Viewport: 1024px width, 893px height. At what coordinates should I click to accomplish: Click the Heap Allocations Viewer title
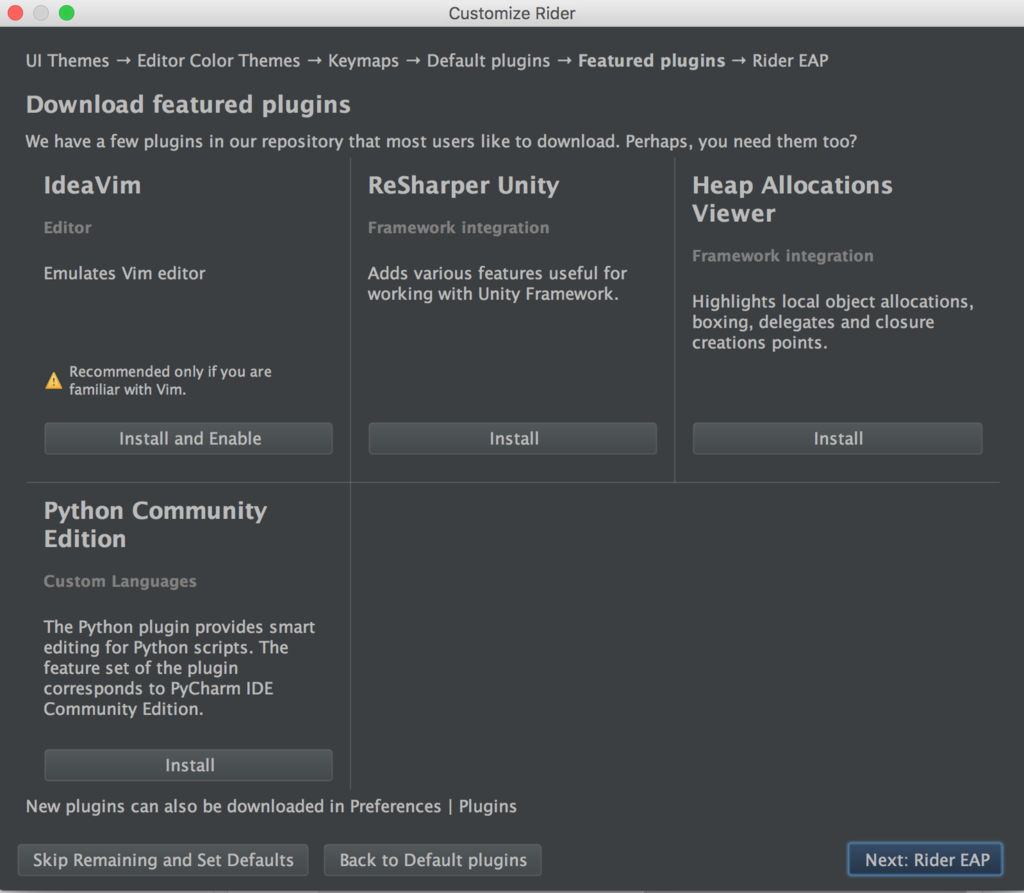(x=792, y=199)
